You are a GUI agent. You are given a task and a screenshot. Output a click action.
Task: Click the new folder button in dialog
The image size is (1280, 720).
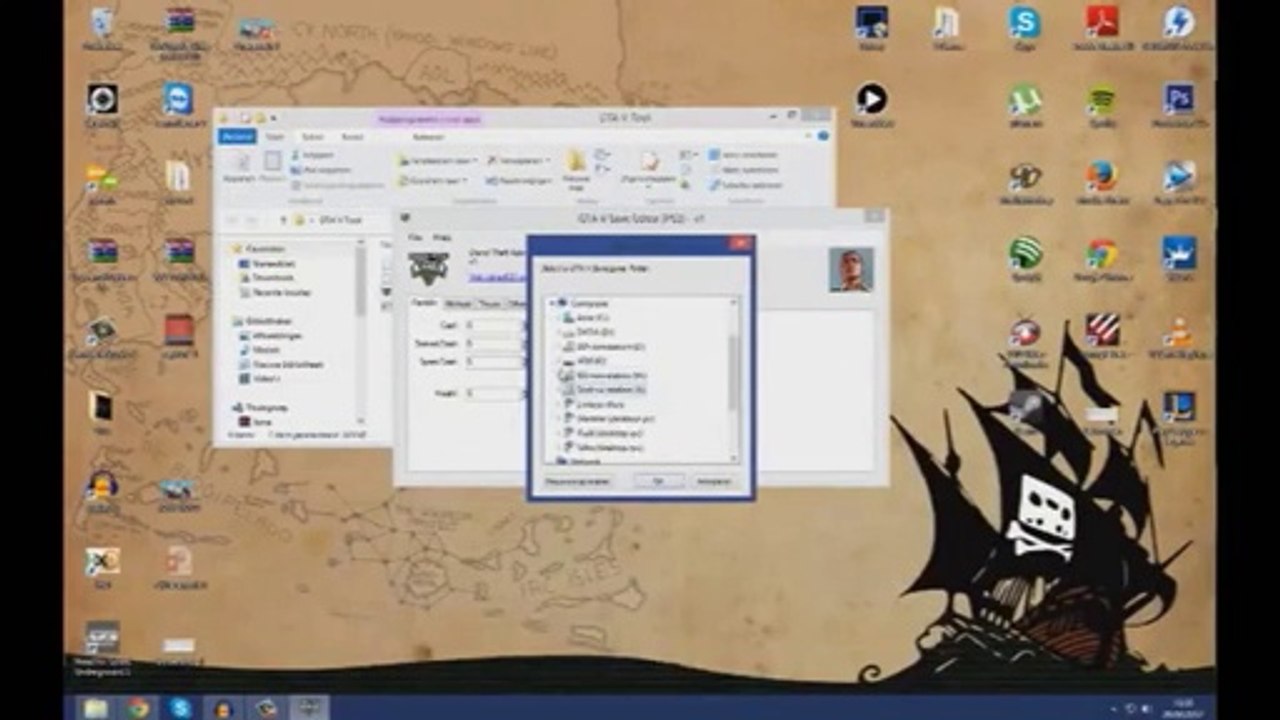click(x=578, y=481)
